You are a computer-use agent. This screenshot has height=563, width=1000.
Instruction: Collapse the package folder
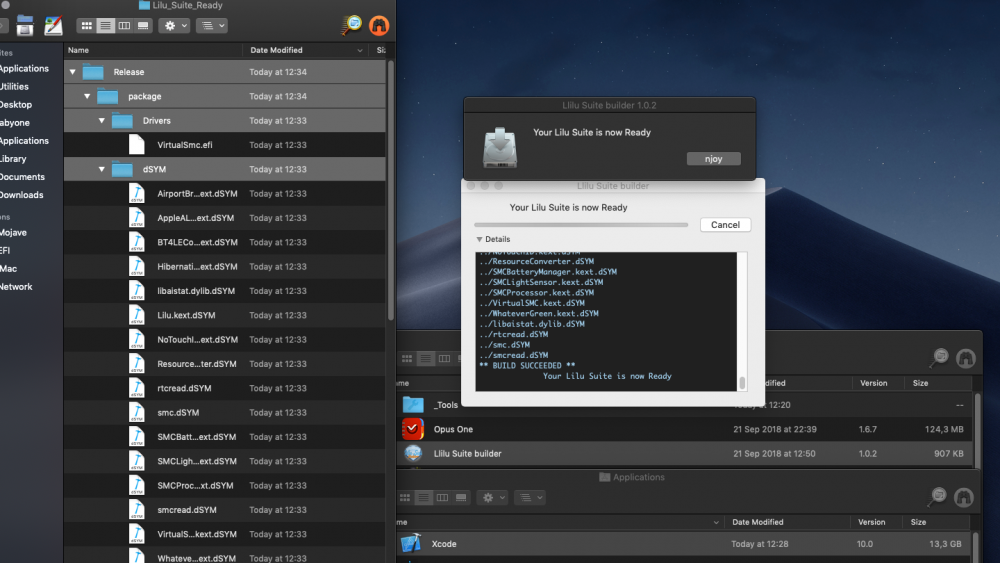[x=87, y=96]
